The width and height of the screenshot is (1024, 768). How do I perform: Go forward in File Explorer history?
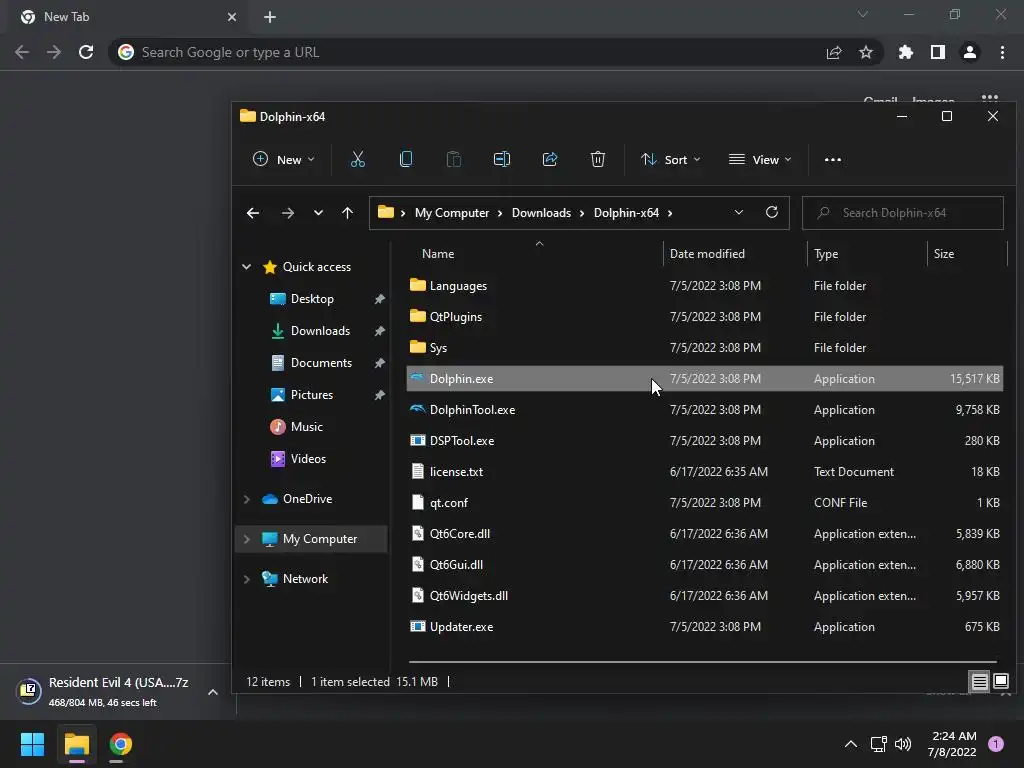coord(287,213)
